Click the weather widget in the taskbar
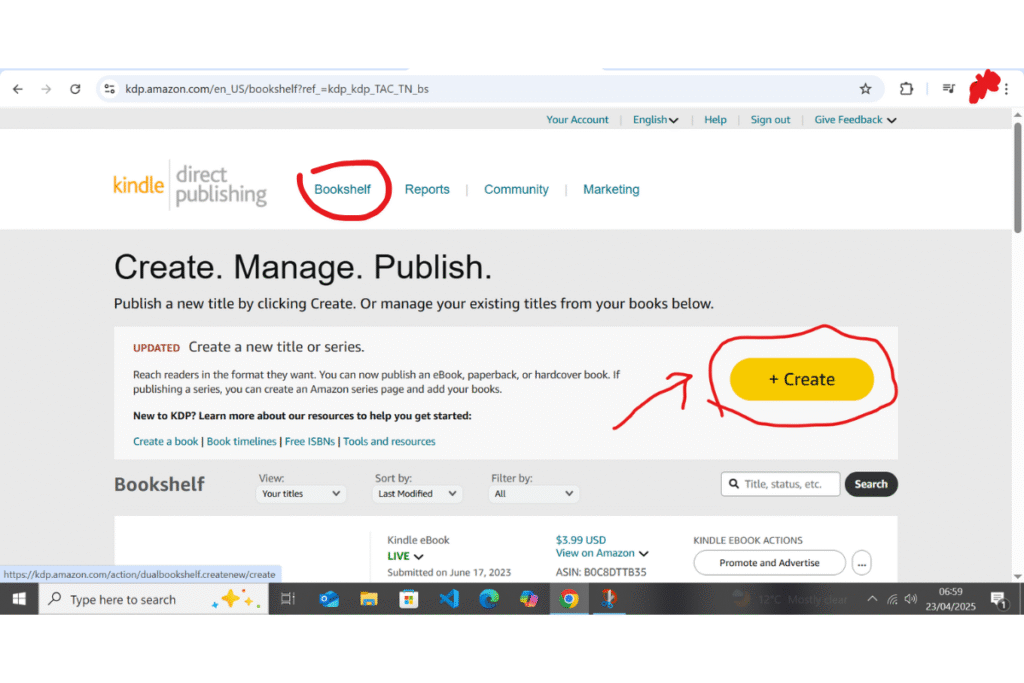The width and height of the screenshot is (1024, 683). click(x=789, y=599)
